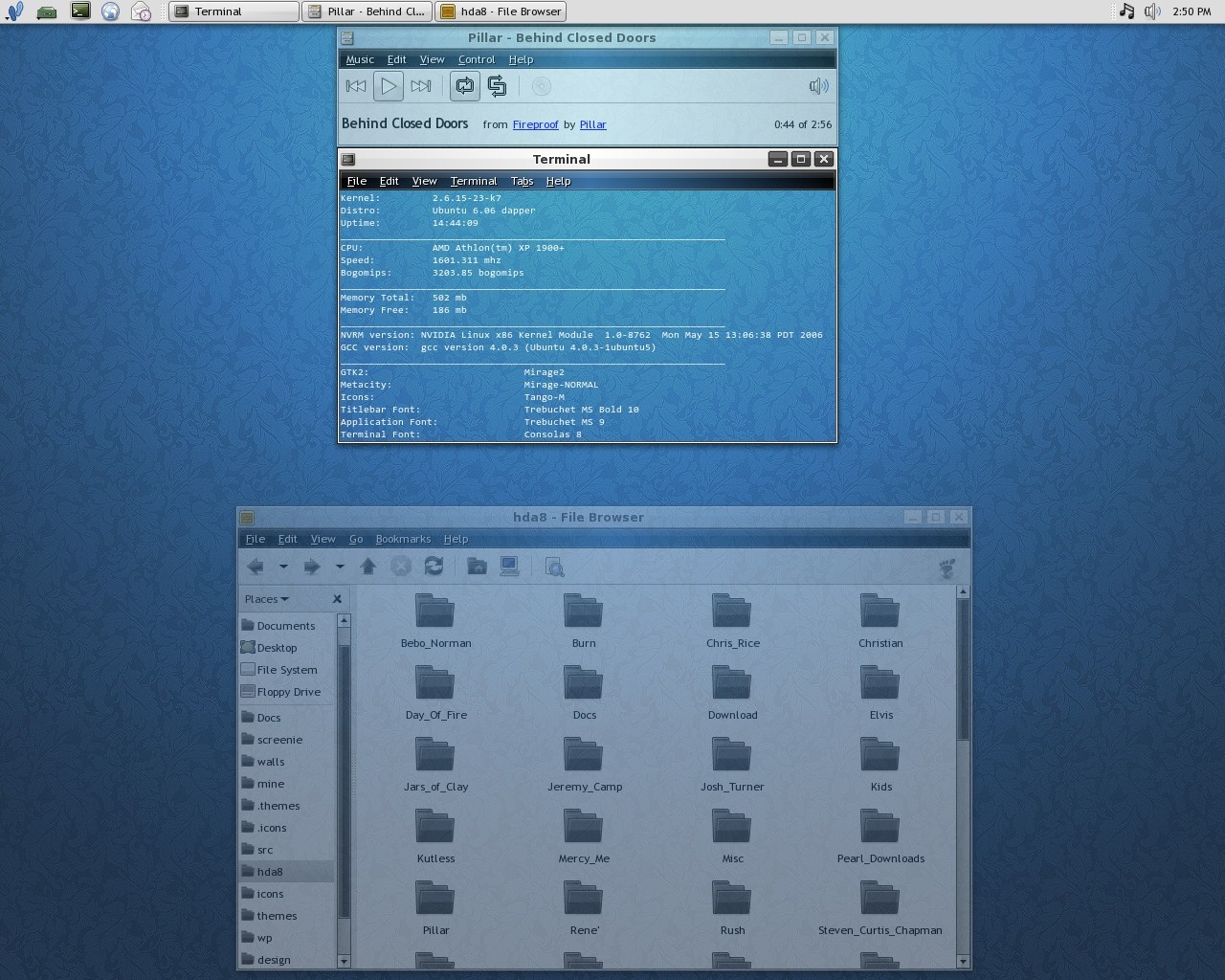Switch to Pillar player taskbar button
Viewport: 1225px width, 980px height.
pos(367,11)
